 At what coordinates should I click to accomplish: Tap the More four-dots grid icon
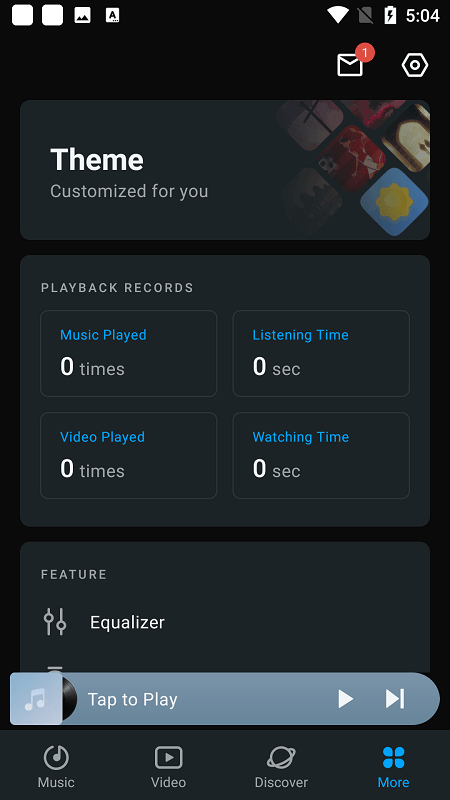[393, 757]
